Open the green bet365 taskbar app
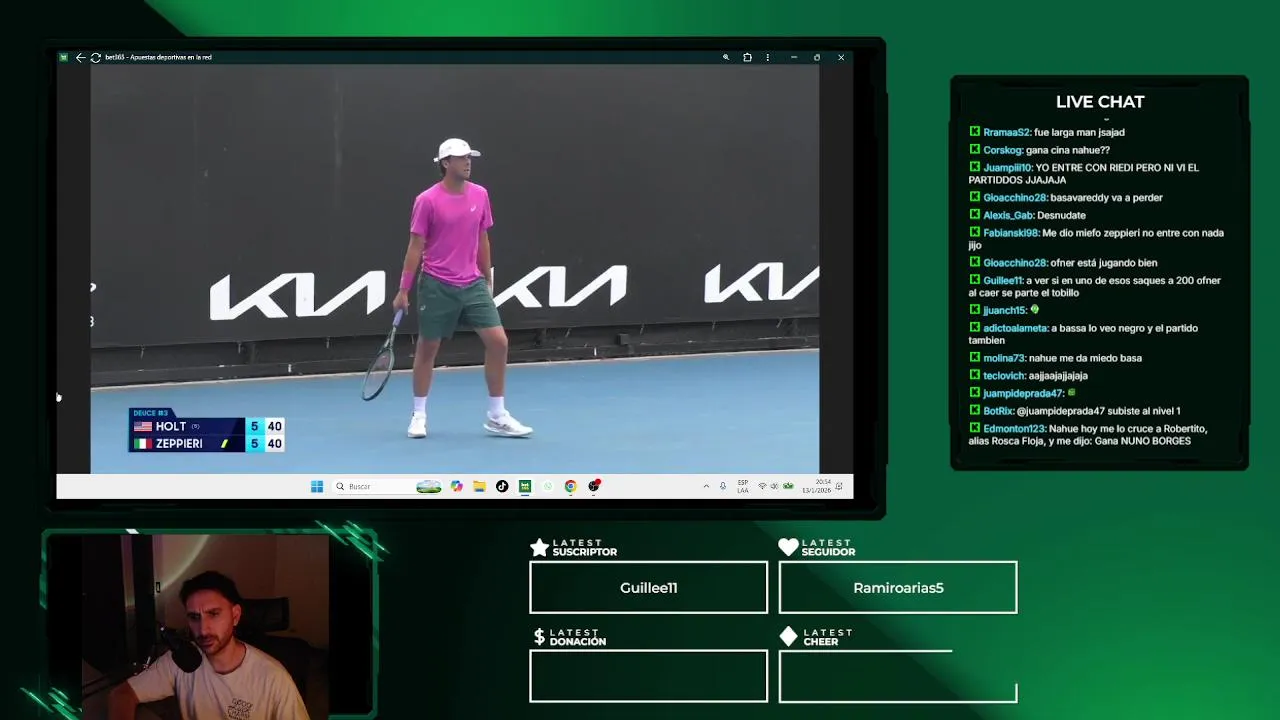Screen dimensions: 1280x720 point(525,486)
